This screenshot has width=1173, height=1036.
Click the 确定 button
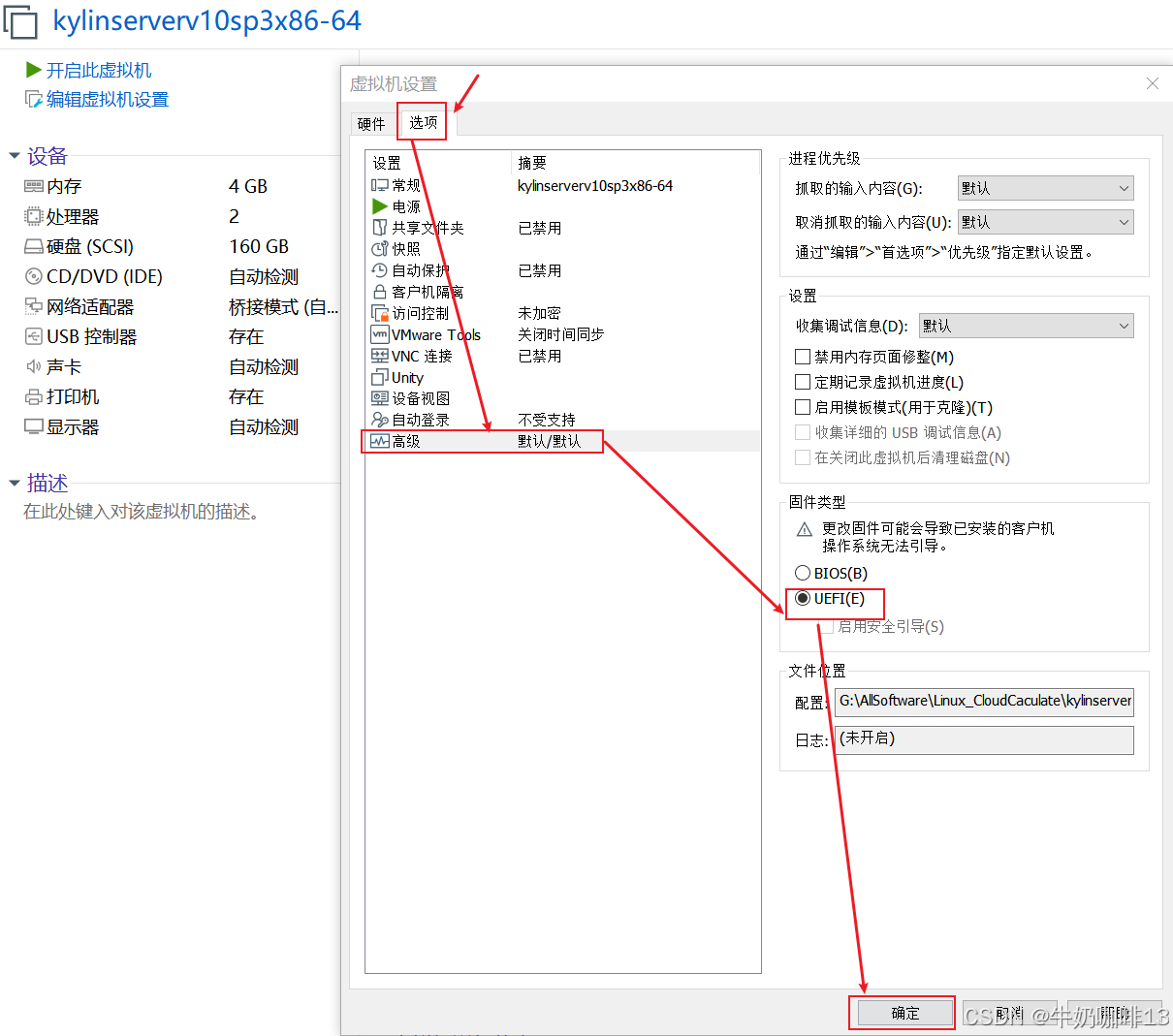[904, 1013]
